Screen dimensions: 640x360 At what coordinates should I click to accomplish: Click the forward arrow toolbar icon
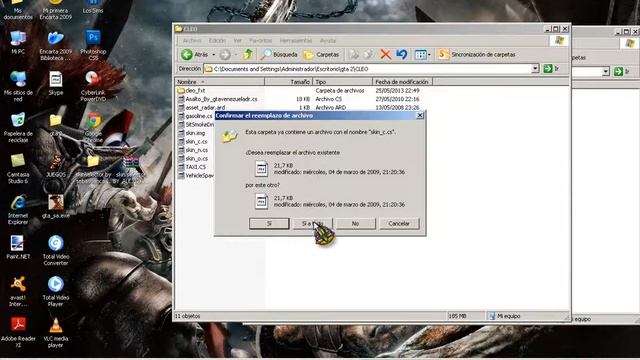[224, 54]
